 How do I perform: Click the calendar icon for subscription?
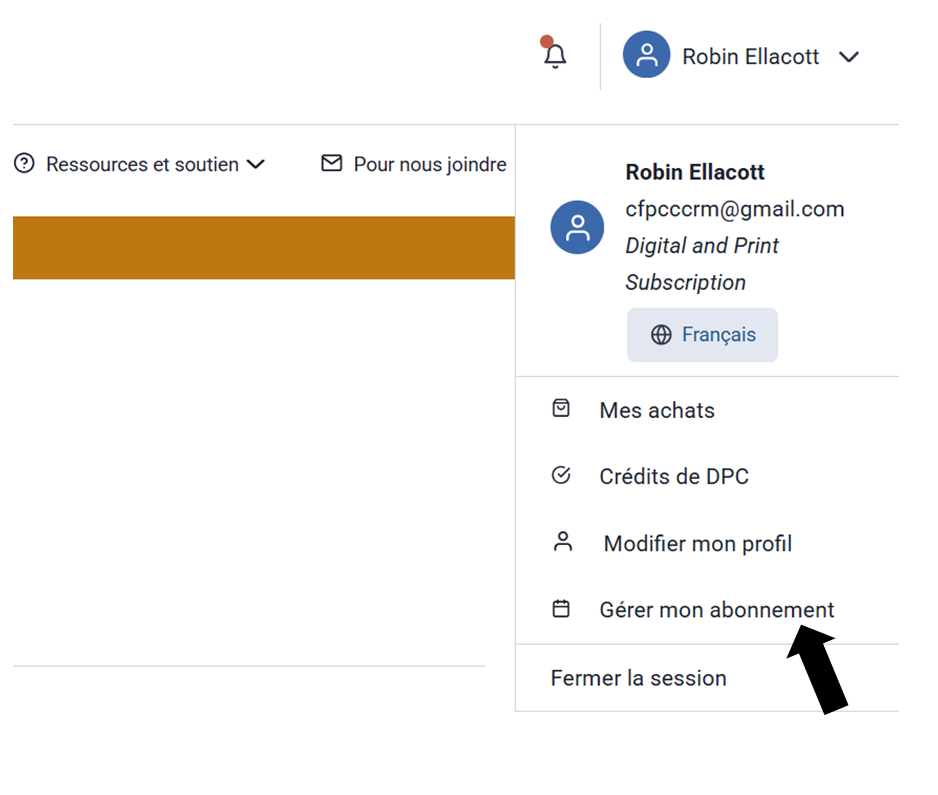coord(561,608)
